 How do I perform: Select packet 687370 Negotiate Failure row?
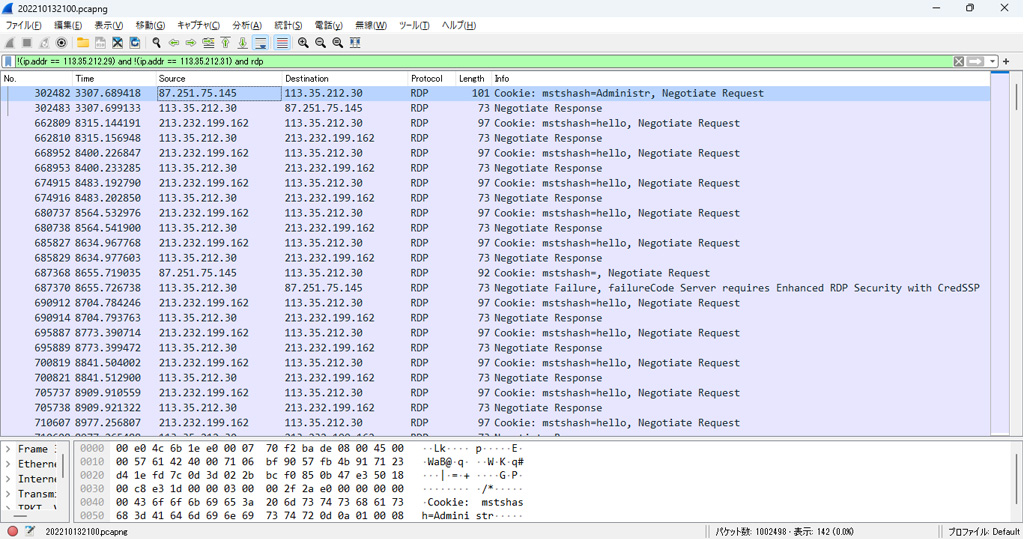(496, 288)
